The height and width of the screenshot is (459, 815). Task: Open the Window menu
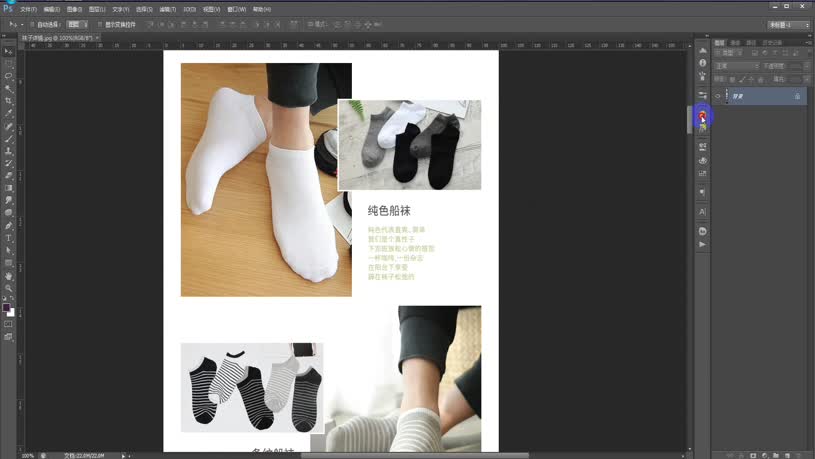click(236, 9)
